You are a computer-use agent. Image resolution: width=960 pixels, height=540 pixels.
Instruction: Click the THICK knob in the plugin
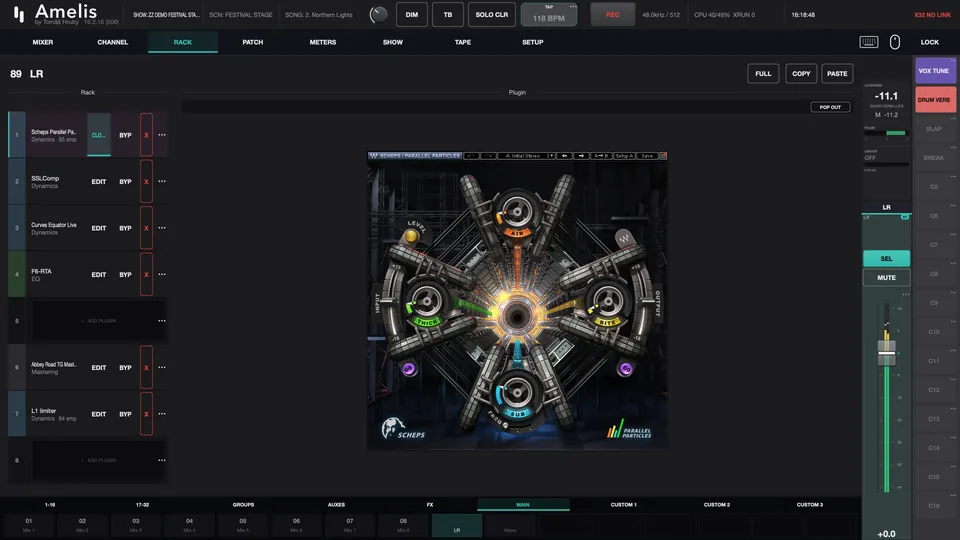click(426, 301)
